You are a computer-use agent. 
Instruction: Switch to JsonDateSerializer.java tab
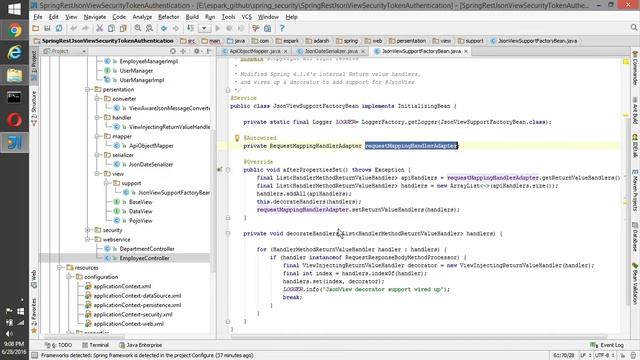pyautogui.click(x=331, y=51)
